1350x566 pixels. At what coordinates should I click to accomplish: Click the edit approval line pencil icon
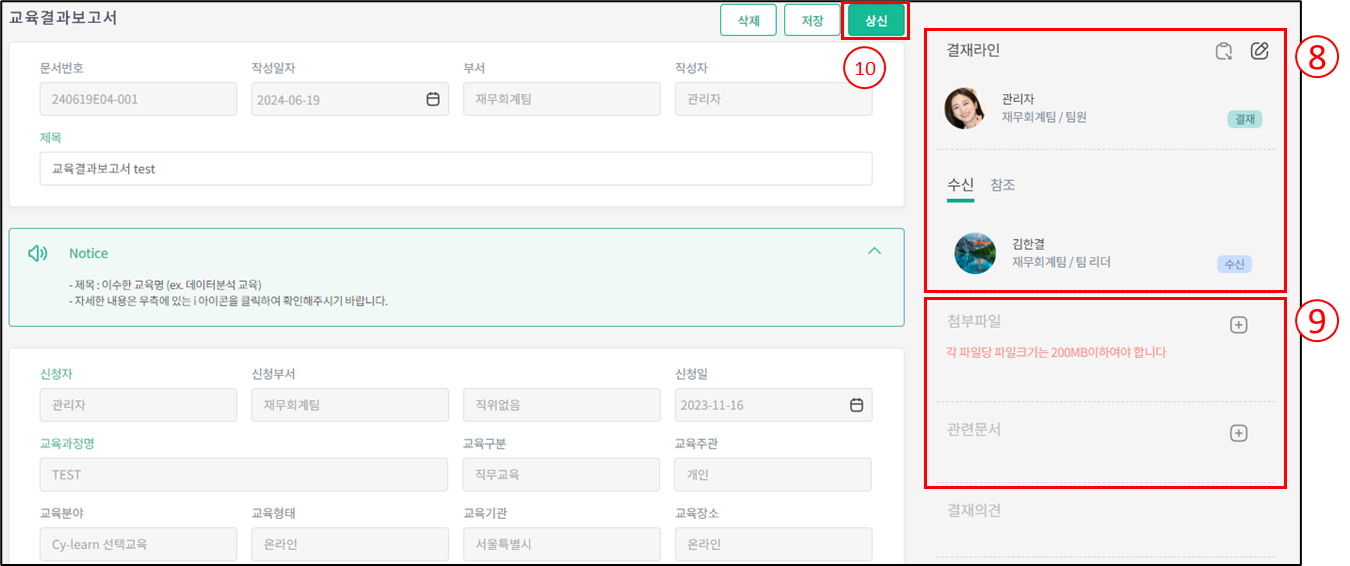pyautogui.click(x=1259, y=51)
